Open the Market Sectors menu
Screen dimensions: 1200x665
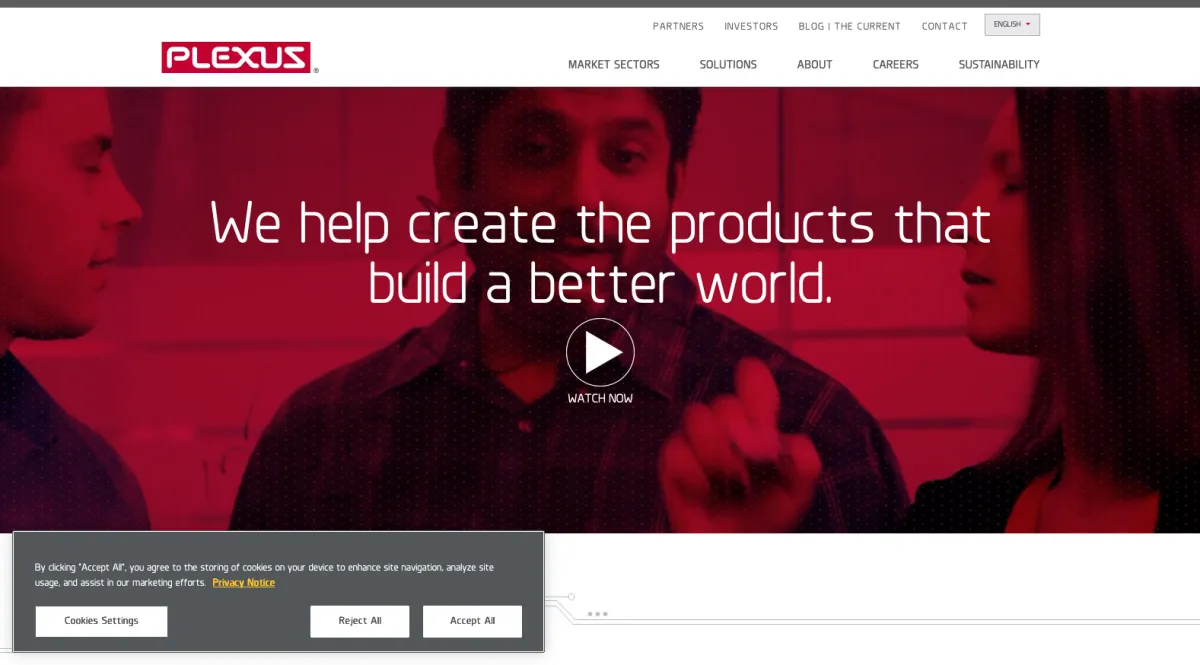[614, 64]
